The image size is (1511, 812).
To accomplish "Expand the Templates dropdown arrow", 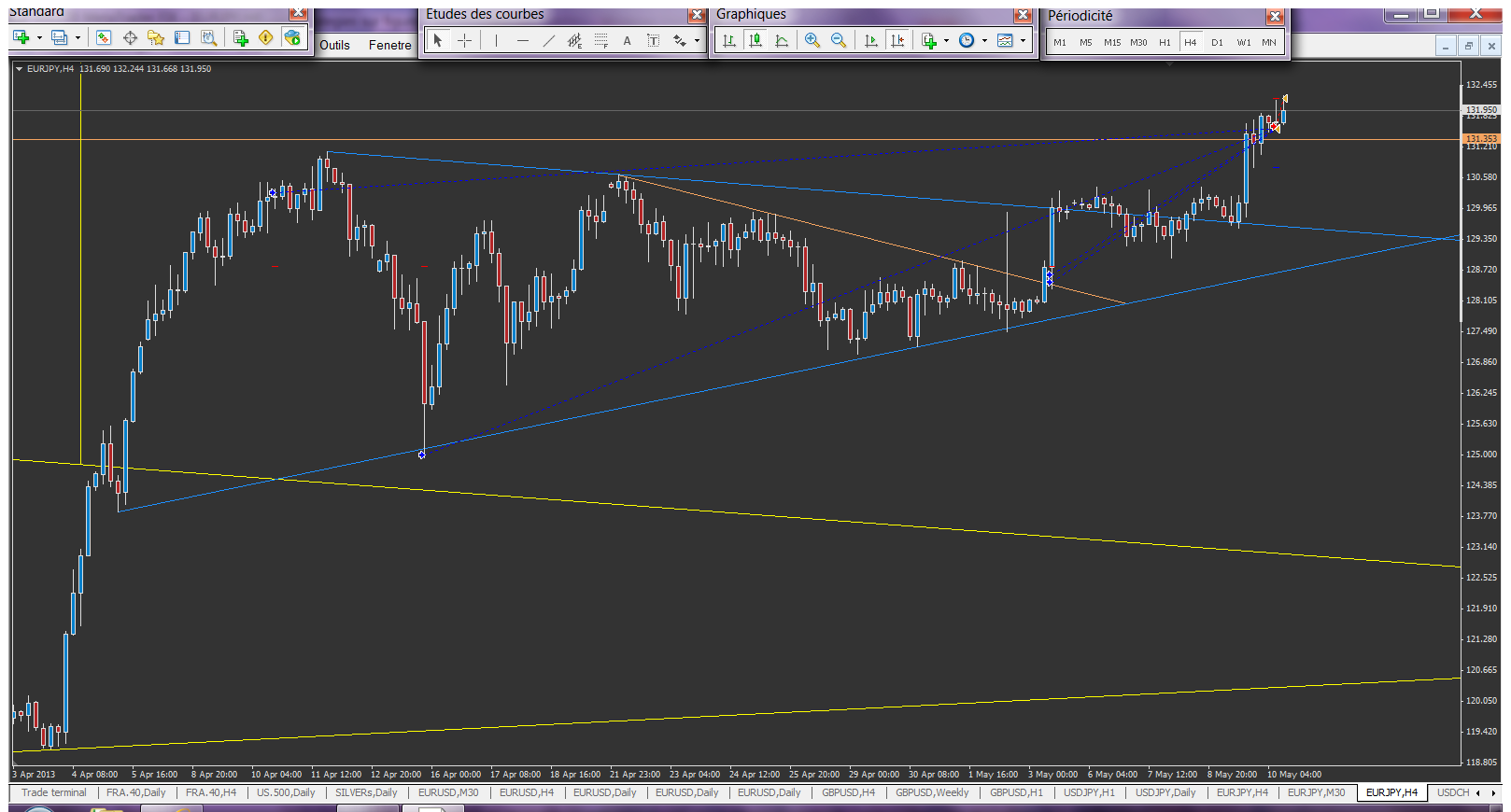I will [1023, 40].
